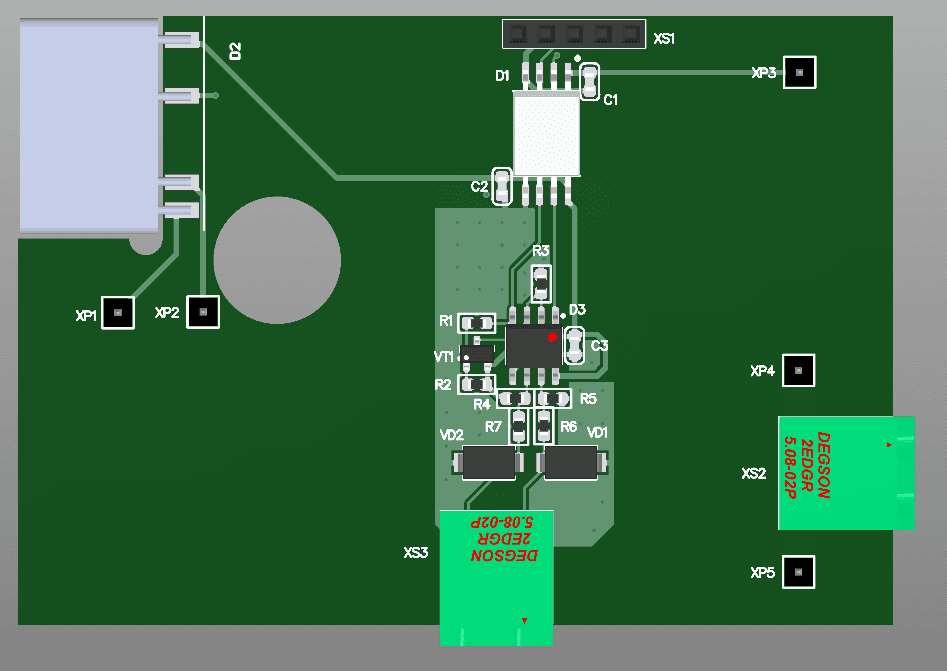
Task: Select resistor R1
Action: point(477,323)
